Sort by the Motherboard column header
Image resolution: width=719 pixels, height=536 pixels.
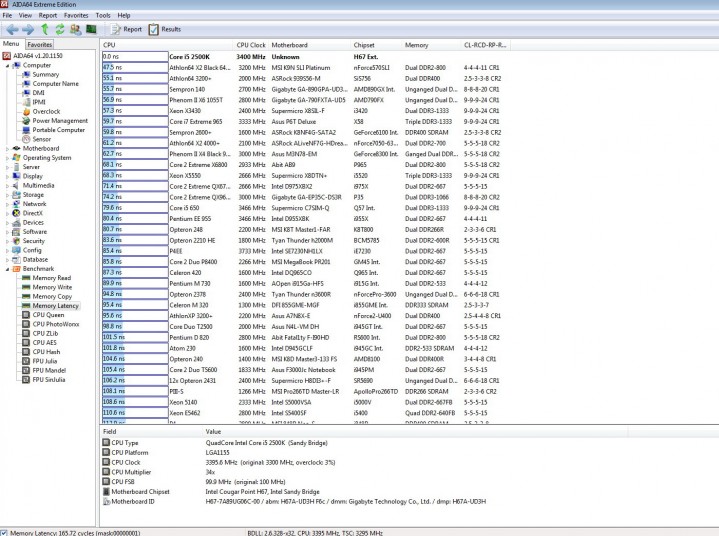[x=310, y=45]
